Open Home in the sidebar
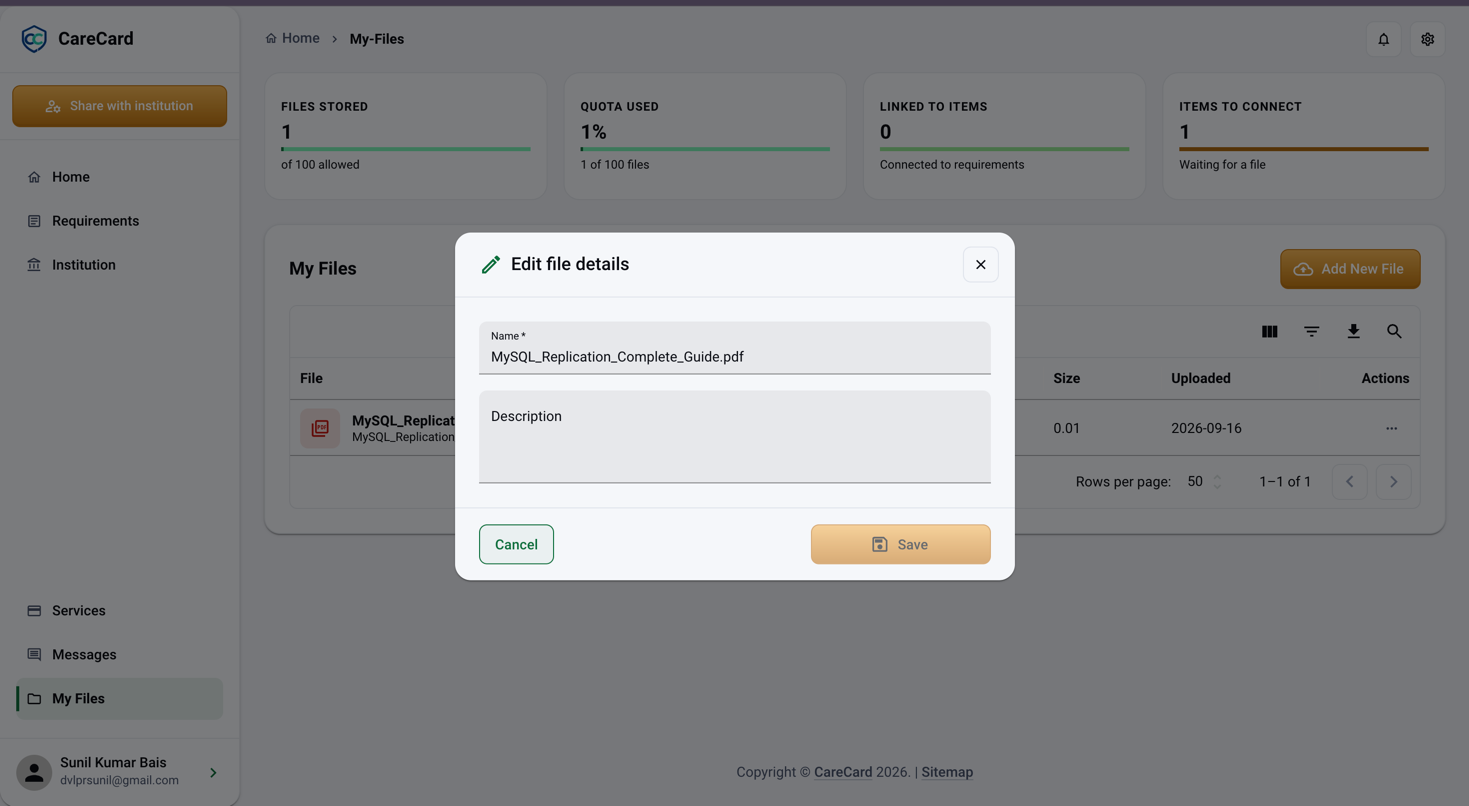The height and width of the screenshot is (806, 1469). click(119, 177)
